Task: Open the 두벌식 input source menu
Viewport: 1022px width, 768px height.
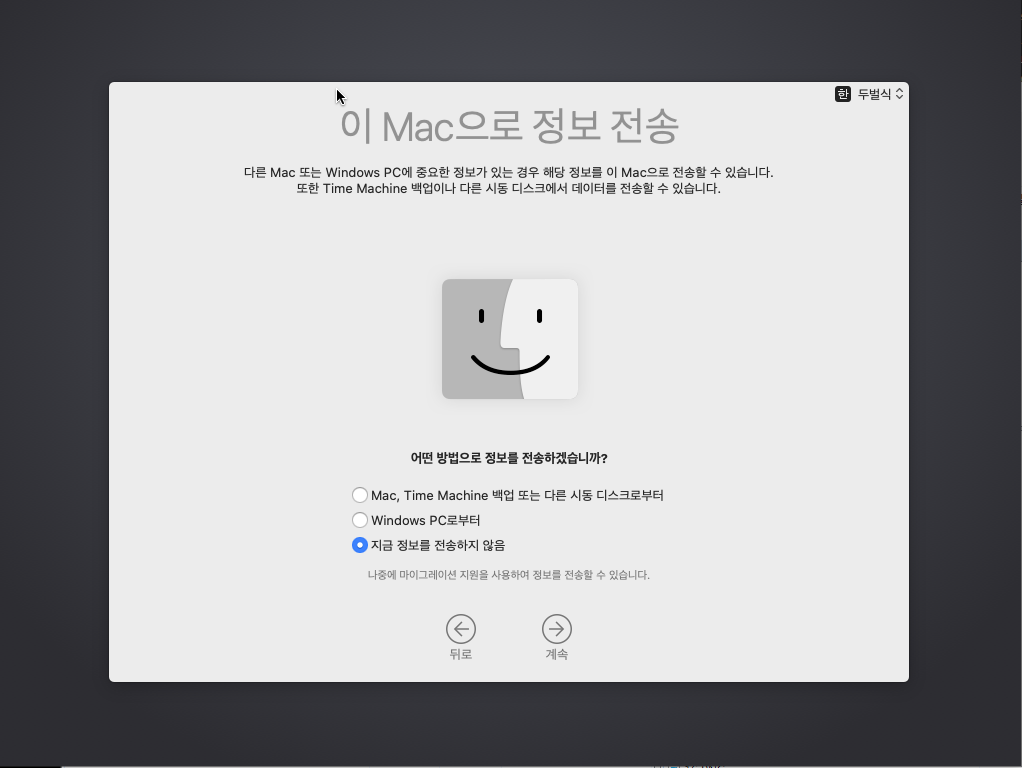Action: click(x=874, y=94)
